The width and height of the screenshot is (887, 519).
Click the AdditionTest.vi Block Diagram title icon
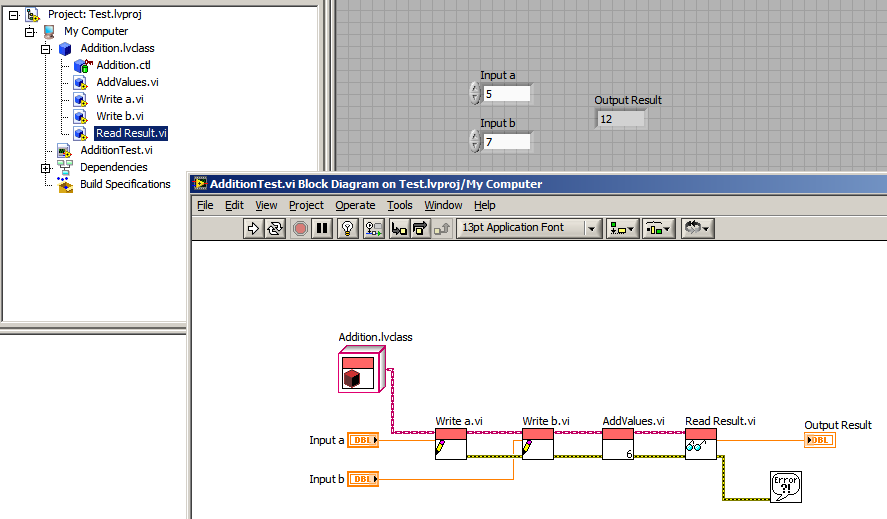[200, 183]
